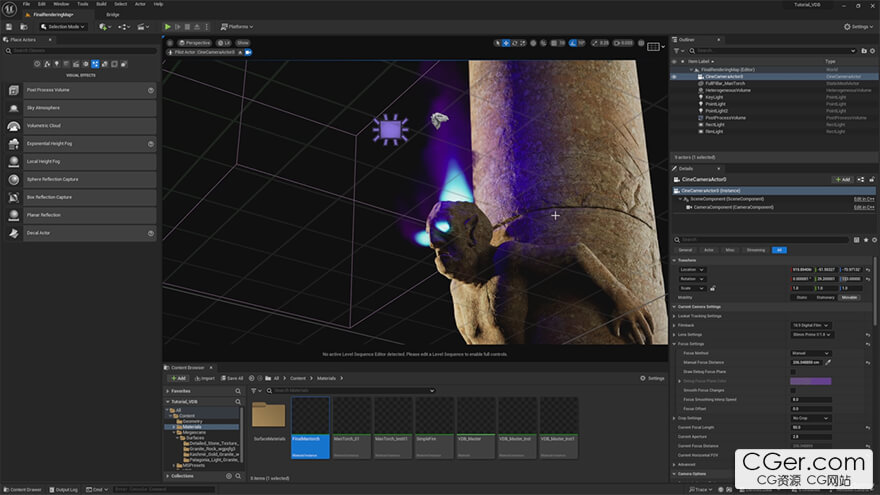Open the Window menu
The height and width of the screenshot is (495, 880).
tap(61, 4)
